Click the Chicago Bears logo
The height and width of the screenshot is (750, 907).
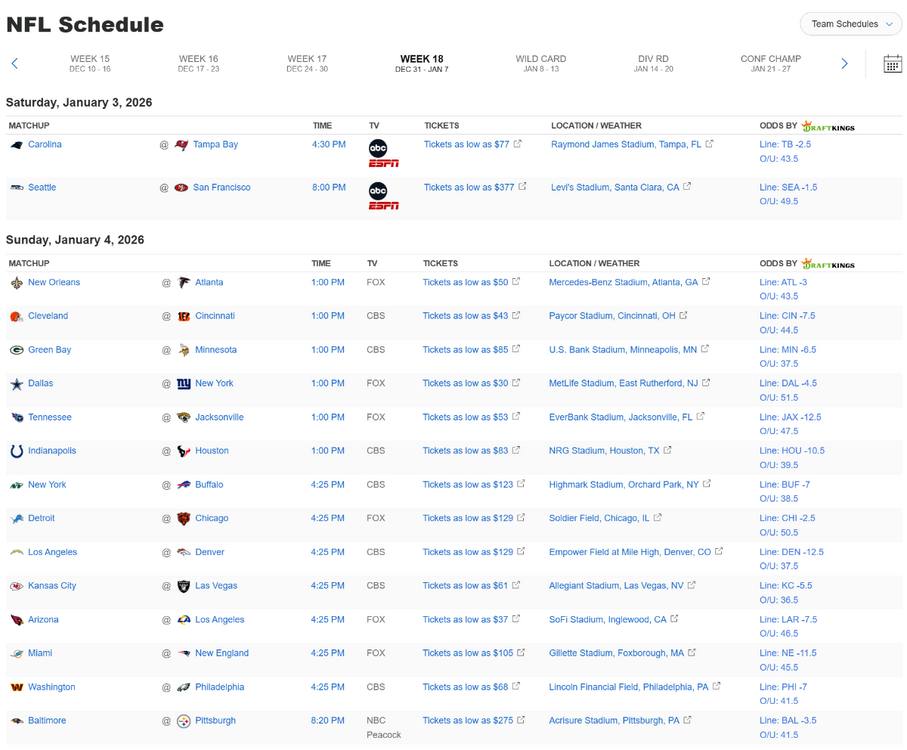(184, 519)
